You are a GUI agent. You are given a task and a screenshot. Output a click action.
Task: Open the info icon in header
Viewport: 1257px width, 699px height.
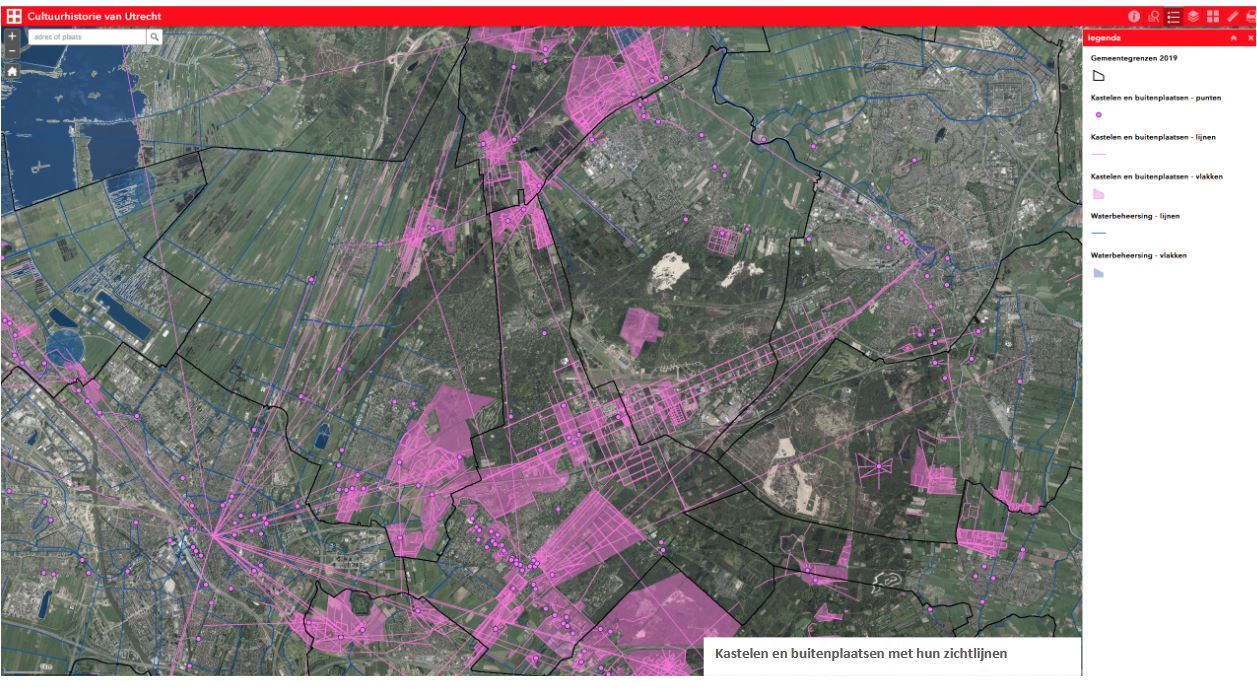point(1134,16)
